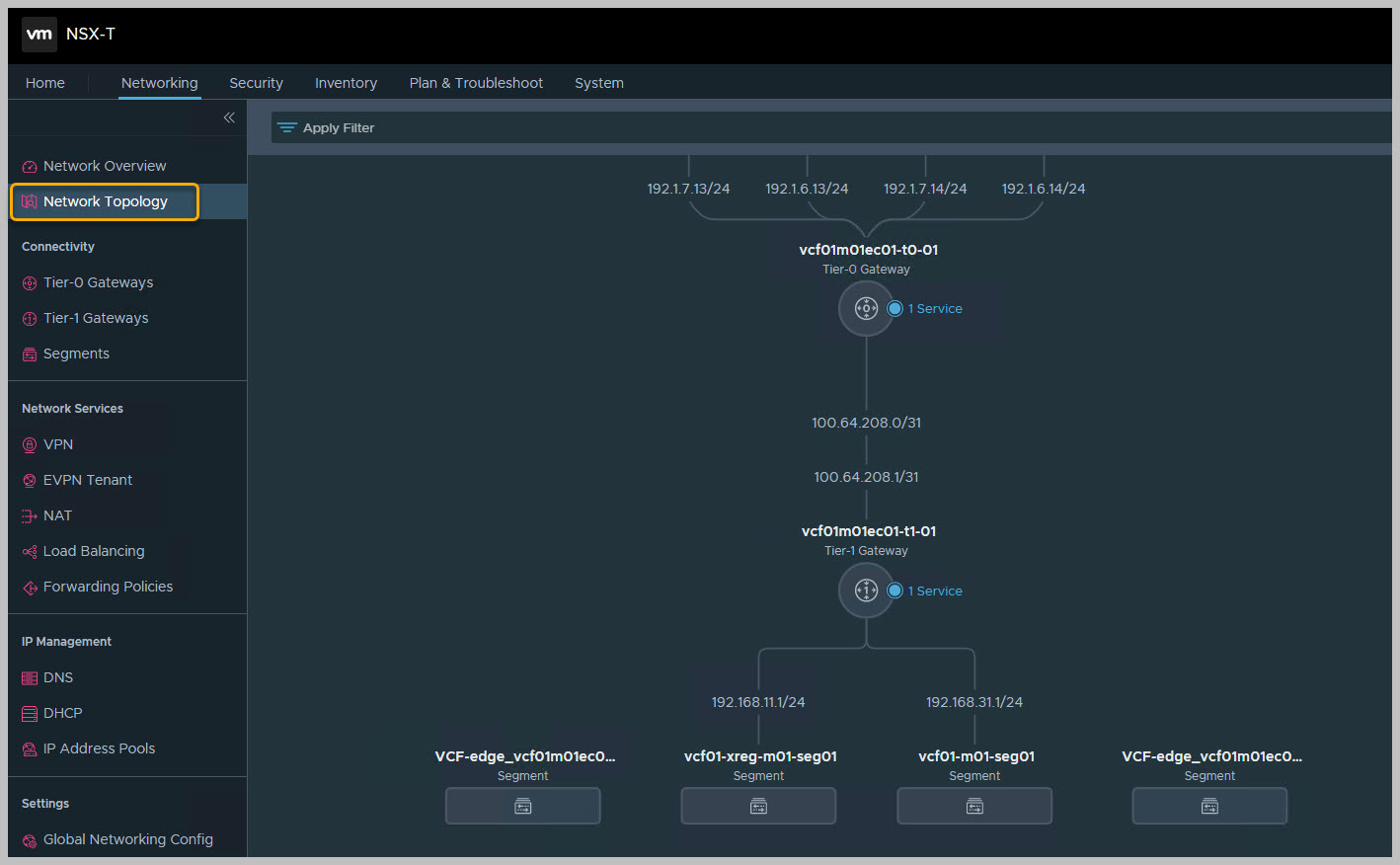The height and width of the screenshot is (865, 1400).
Task: Open IP Address Pools page
Action: tap(99, 748)
